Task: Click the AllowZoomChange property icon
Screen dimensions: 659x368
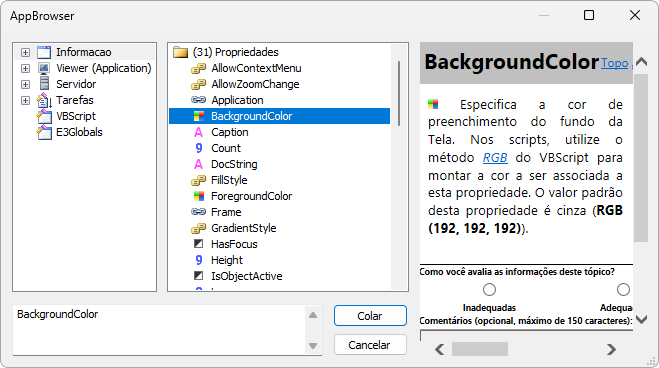Action: click(x=198, y=84)
